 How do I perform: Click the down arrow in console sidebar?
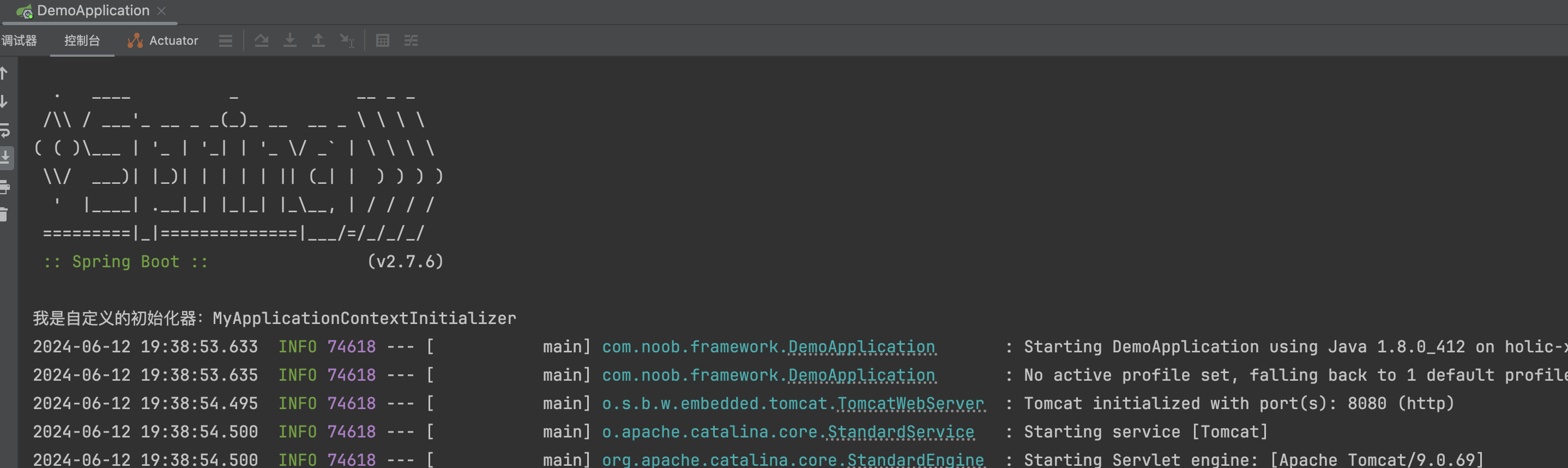pos(4,101)
